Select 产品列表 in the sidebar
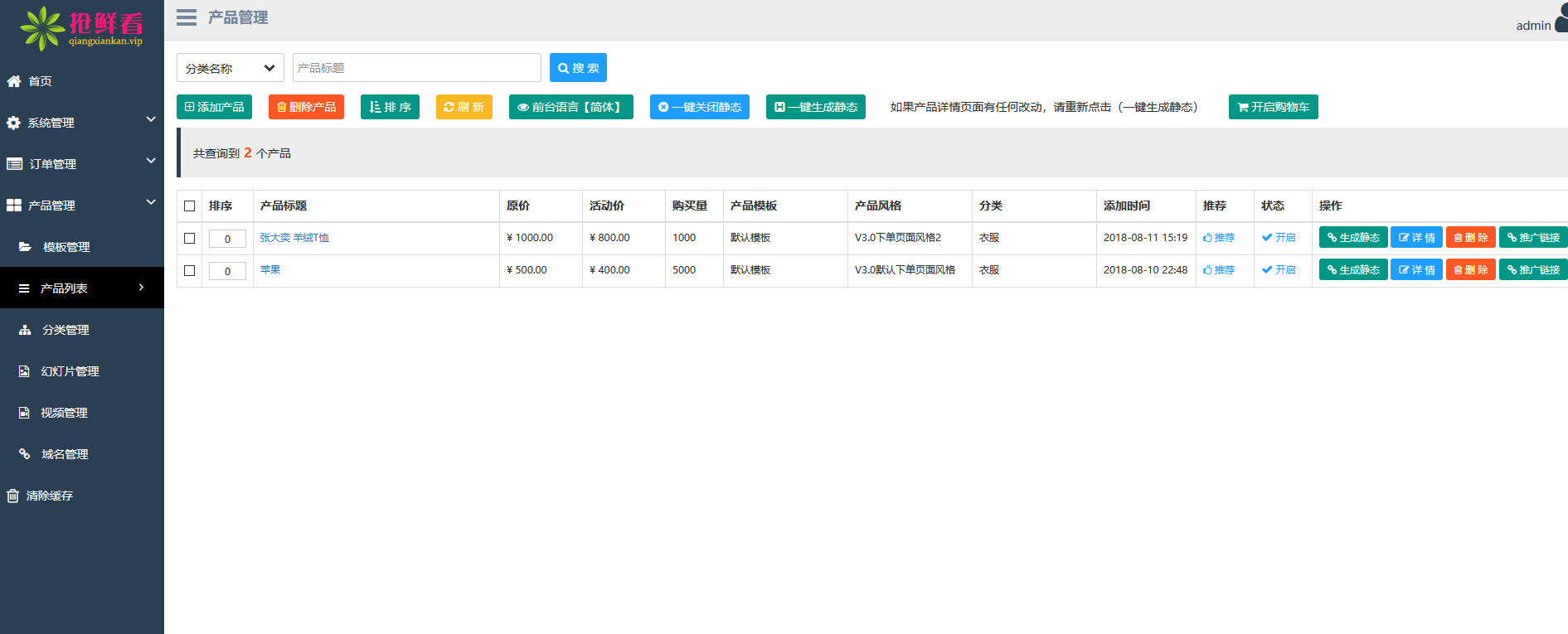The image size is (1568, 634). (x=65, y=288)
